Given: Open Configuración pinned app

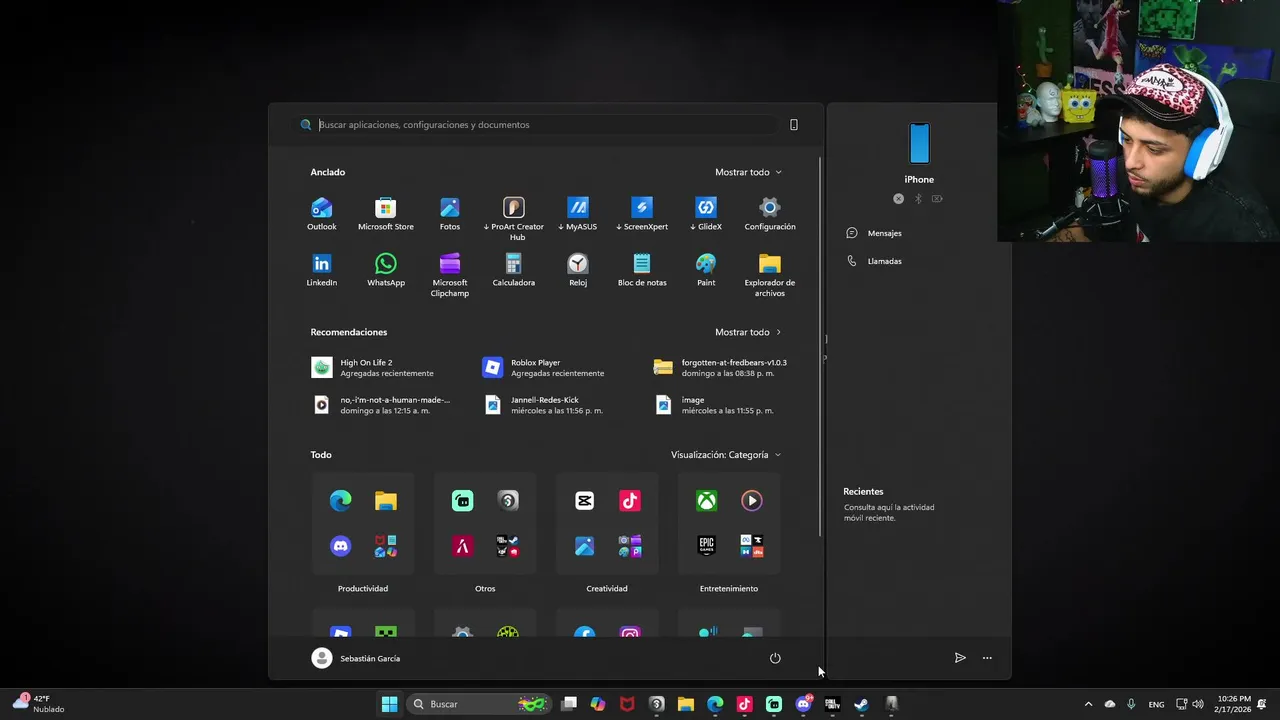Looking at the screenshot, I should pyautogui.click(x=770, y=214).
